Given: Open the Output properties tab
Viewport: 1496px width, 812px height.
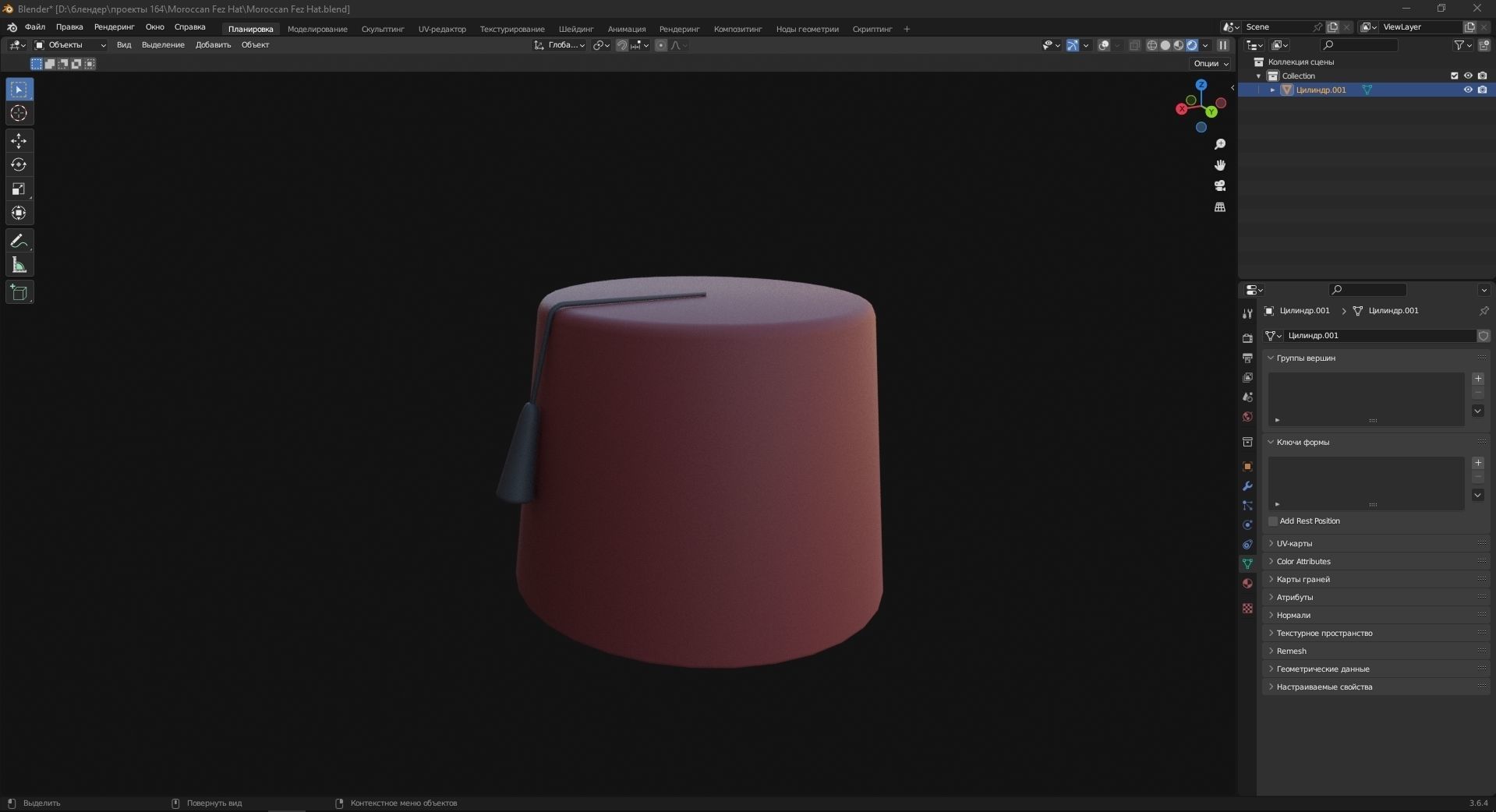Looking at the screenshot, I should coord(1247,358).
